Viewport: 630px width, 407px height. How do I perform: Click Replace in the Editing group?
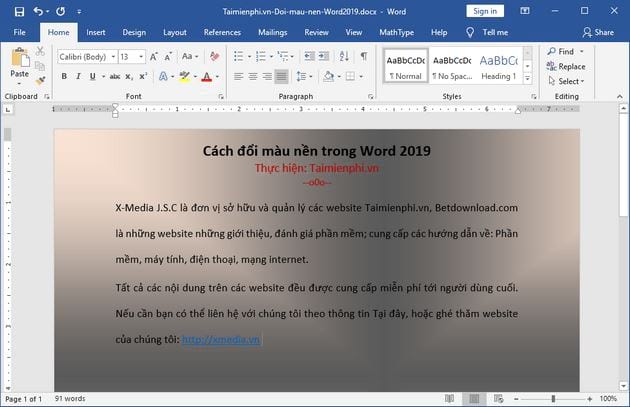coord(566,66)
